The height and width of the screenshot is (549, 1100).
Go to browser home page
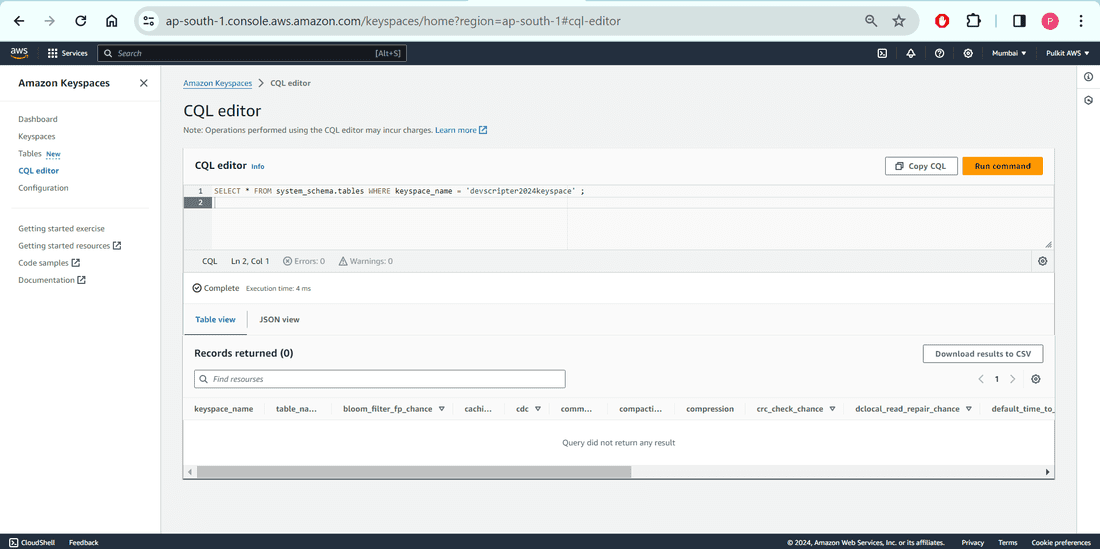pos(112,21)
